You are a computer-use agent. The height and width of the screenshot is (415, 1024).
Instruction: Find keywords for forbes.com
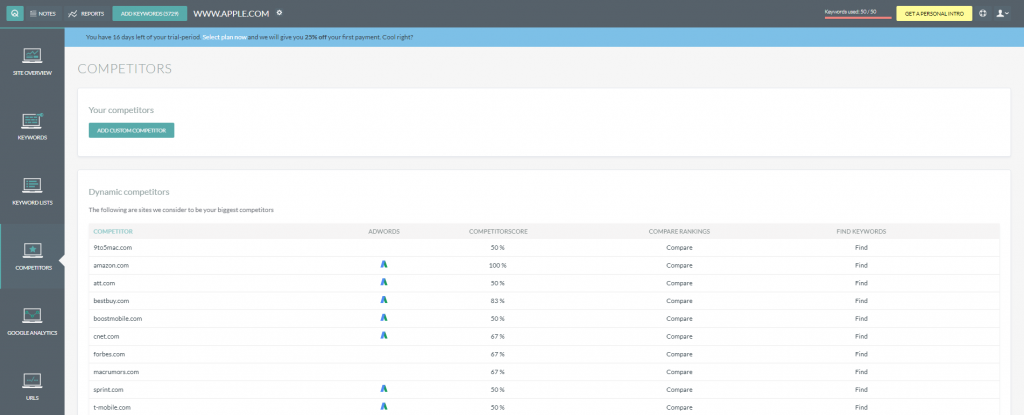(861, 354)
